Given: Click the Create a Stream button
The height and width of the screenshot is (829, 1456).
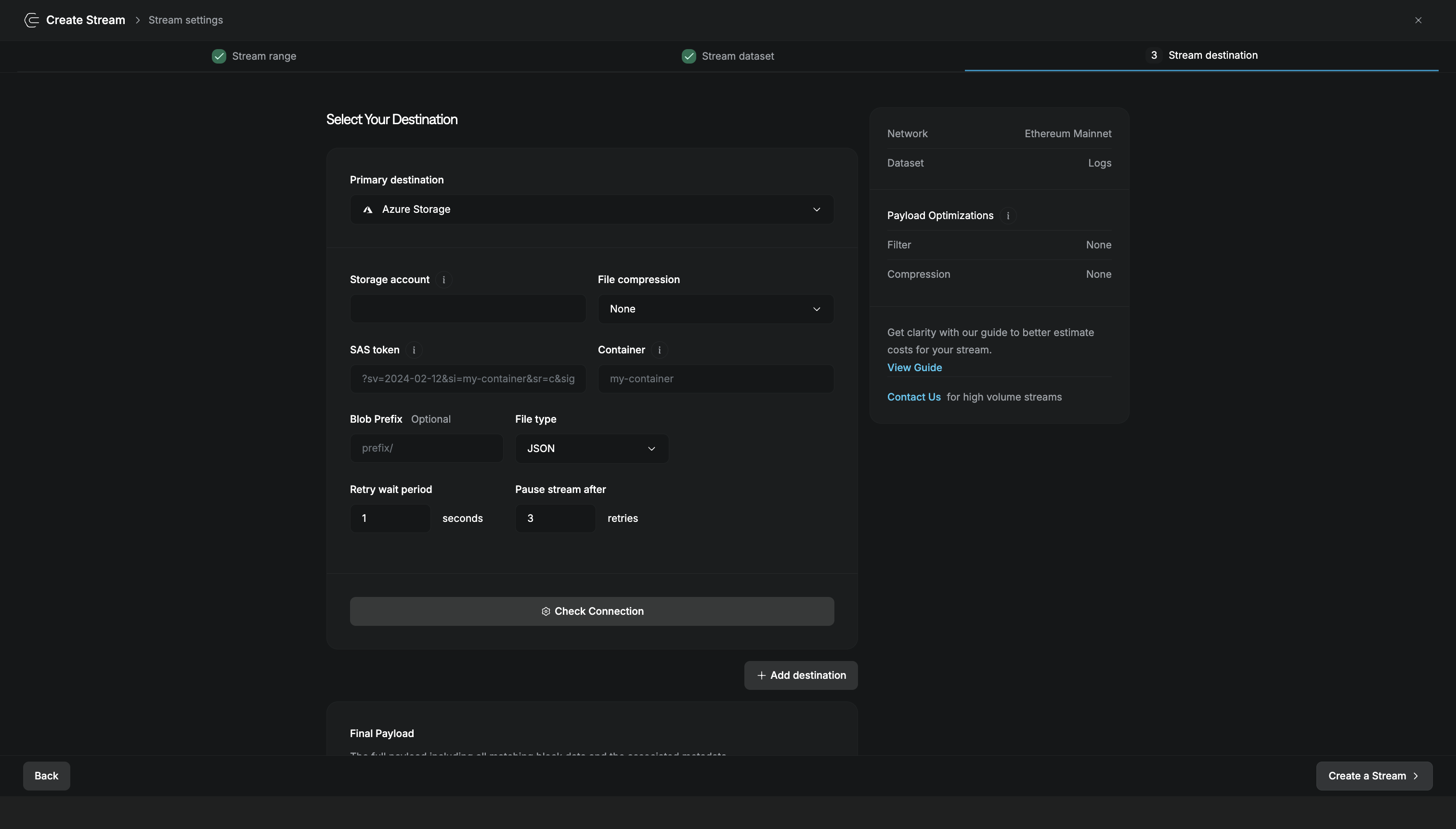Looking at the screenshot, I should pyautogui.click(x=1374, y=776).
